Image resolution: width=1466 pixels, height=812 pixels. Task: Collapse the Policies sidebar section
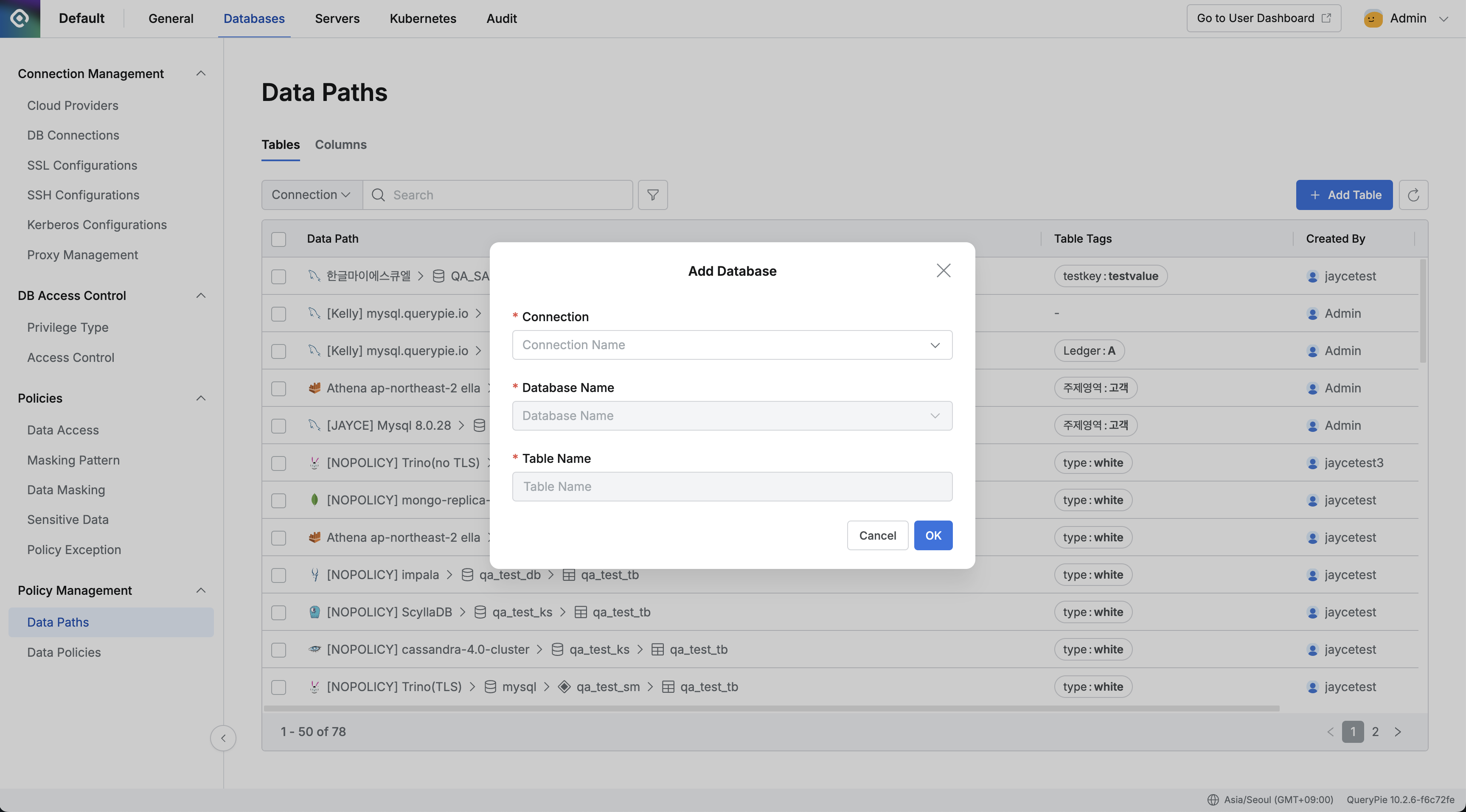(x=200, y=398)
